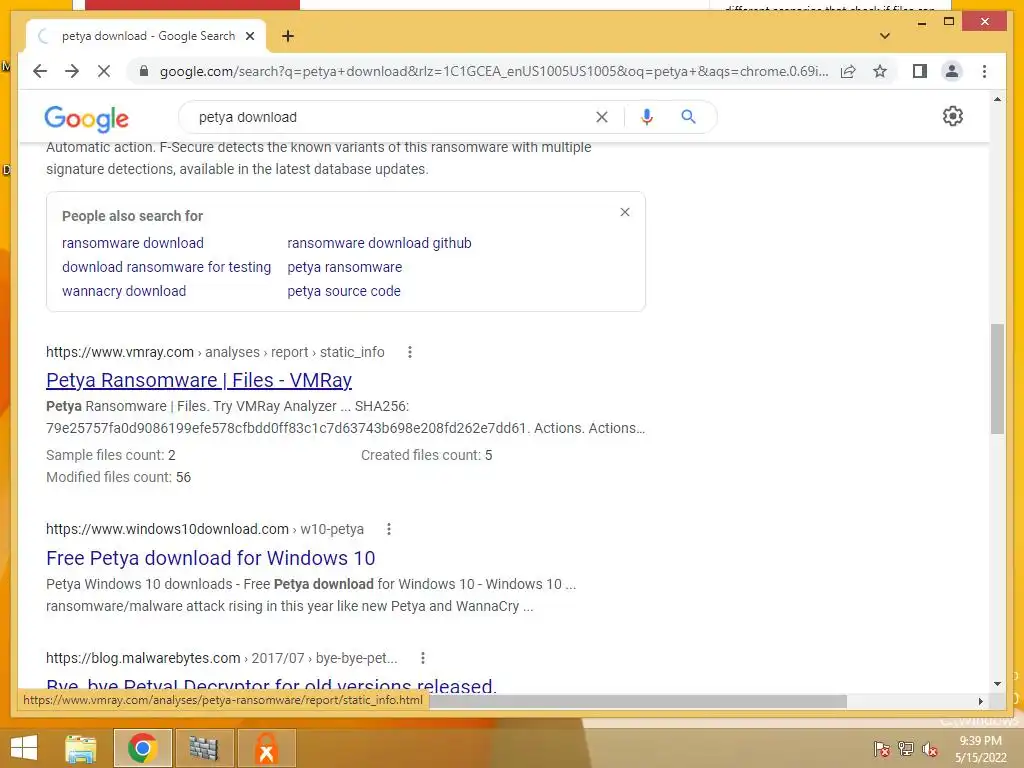Click the Modified files count: 56 text
The height and width of the screenshot is (768, 1024).
click(118, 477)
